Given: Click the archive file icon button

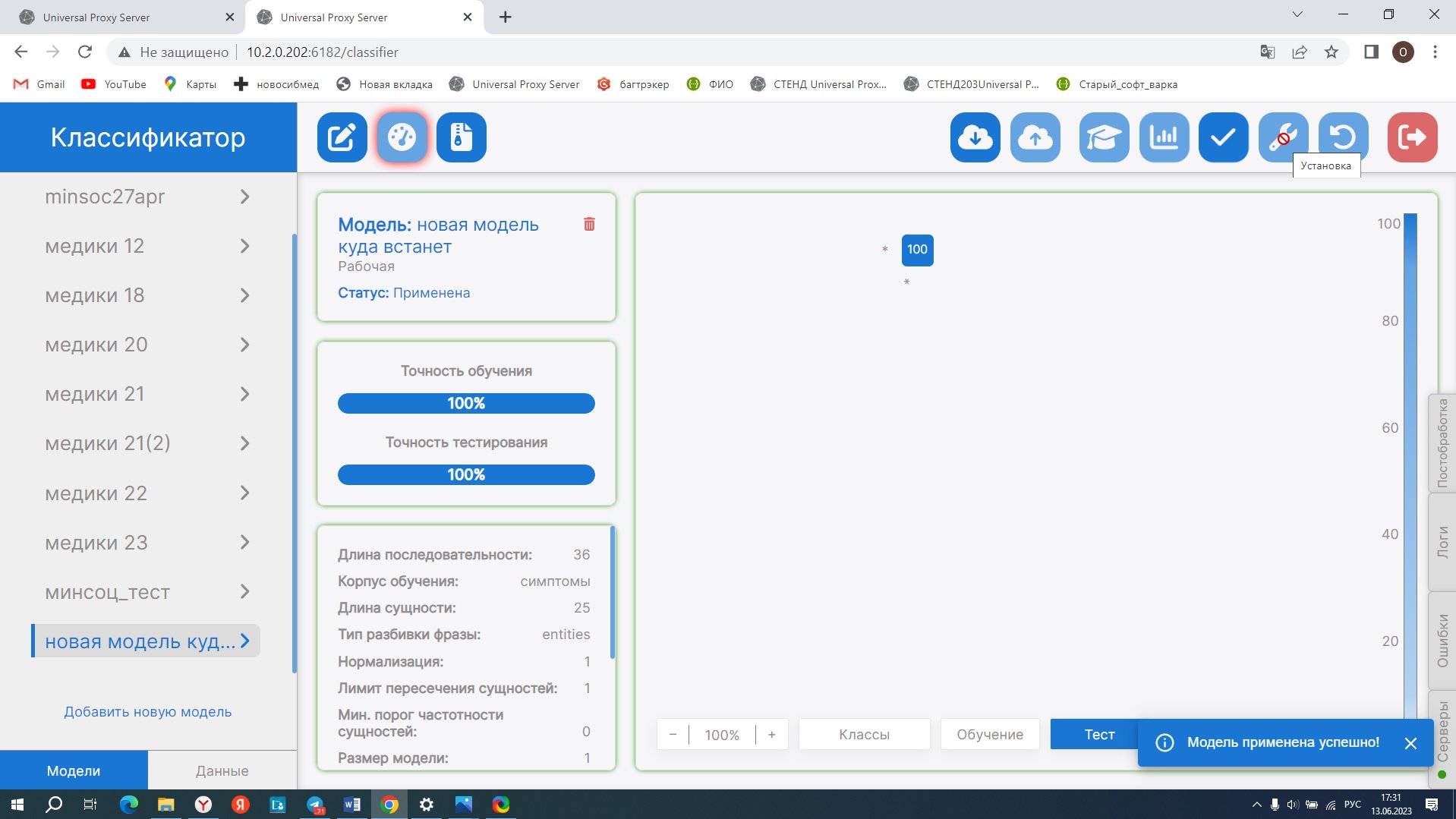Looking at the screenshot, I should [461, 137].
